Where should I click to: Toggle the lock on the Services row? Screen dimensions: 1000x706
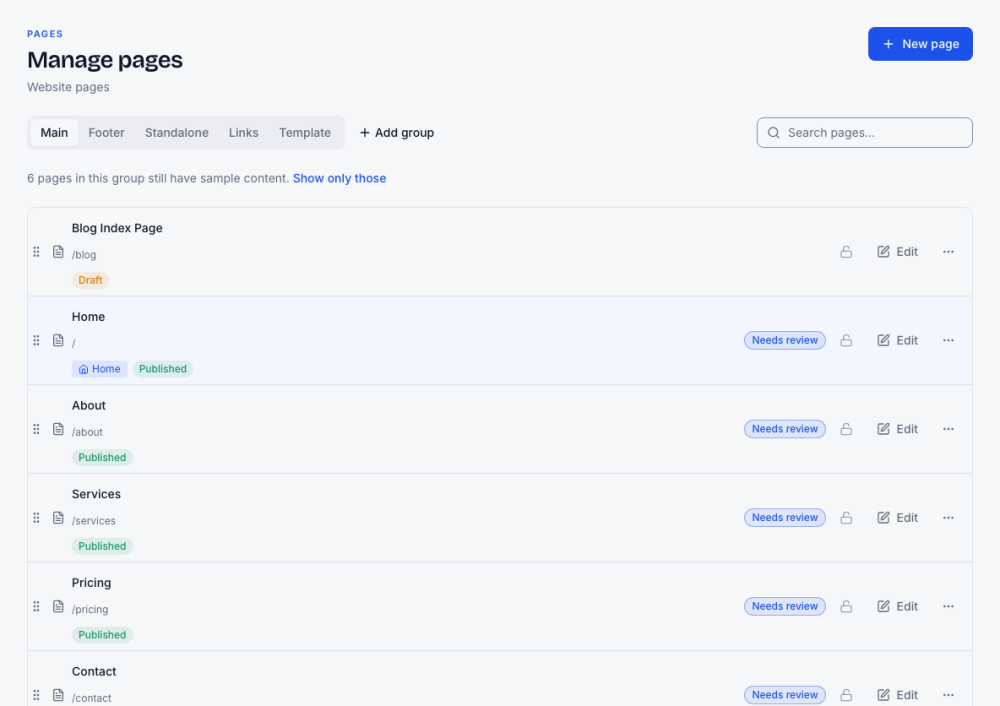(846, 518)
